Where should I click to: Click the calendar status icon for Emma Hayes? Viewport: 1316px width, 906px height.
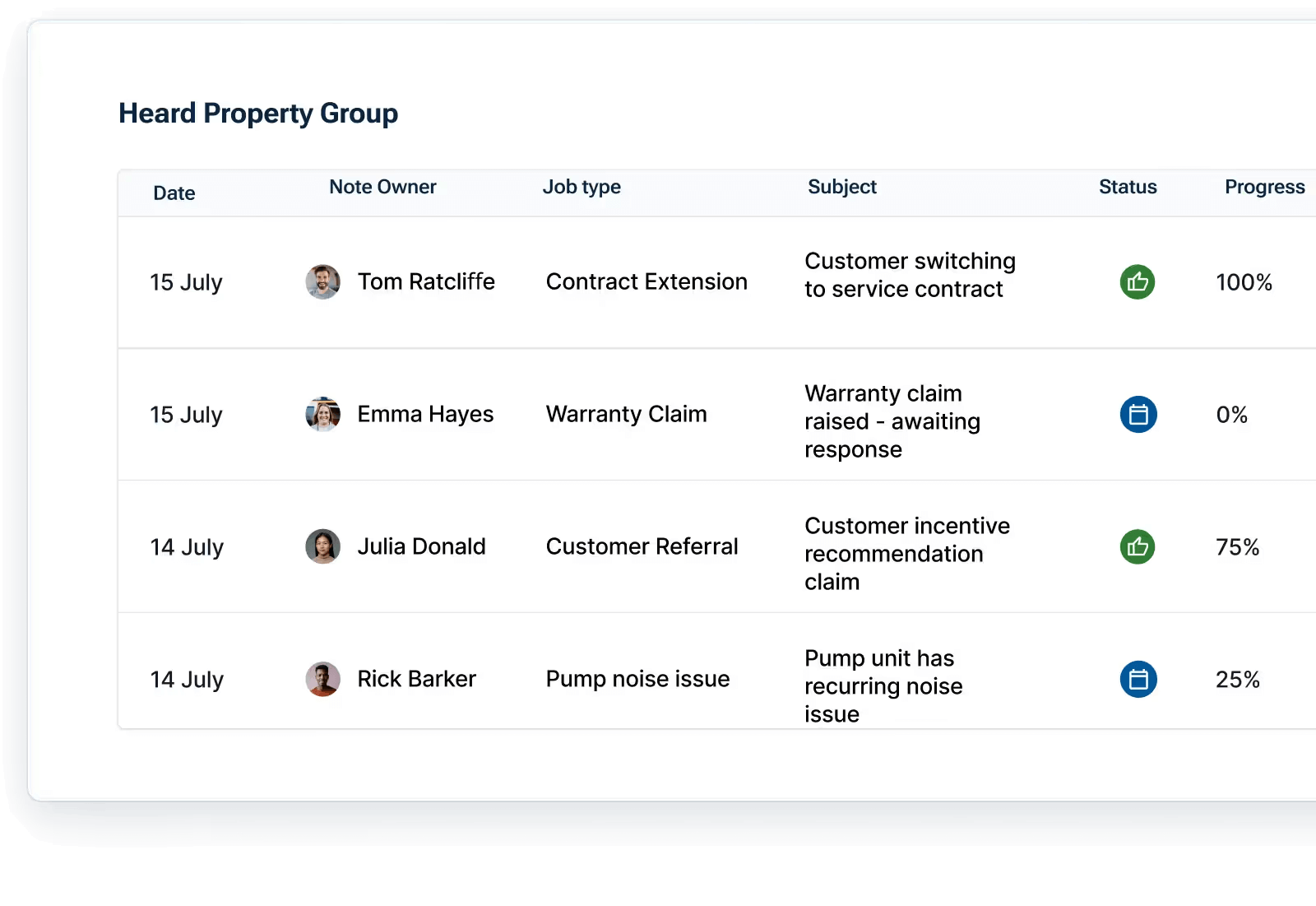click(1138, 414)
